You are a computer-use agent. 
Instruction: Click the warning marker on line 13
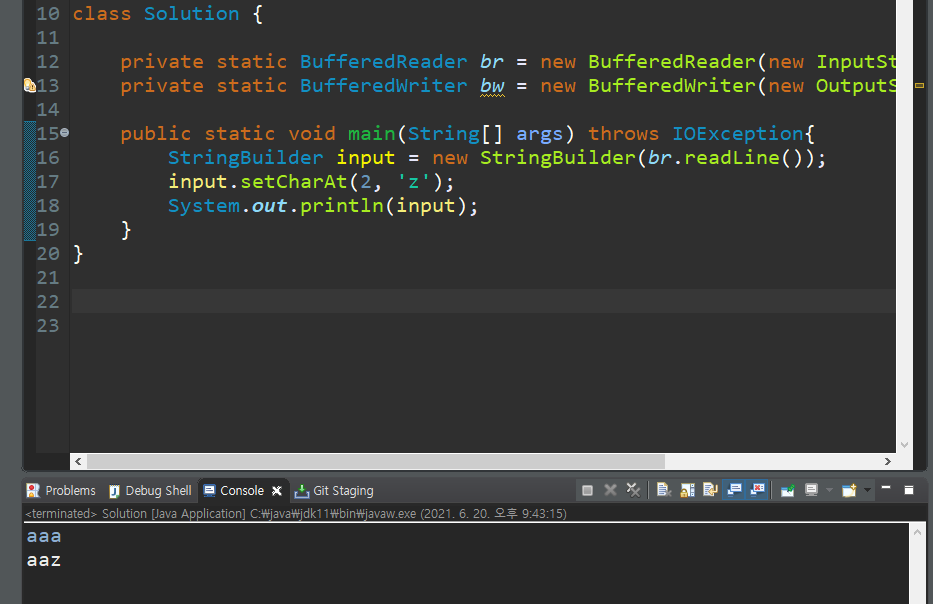click(x=29, y=86)
